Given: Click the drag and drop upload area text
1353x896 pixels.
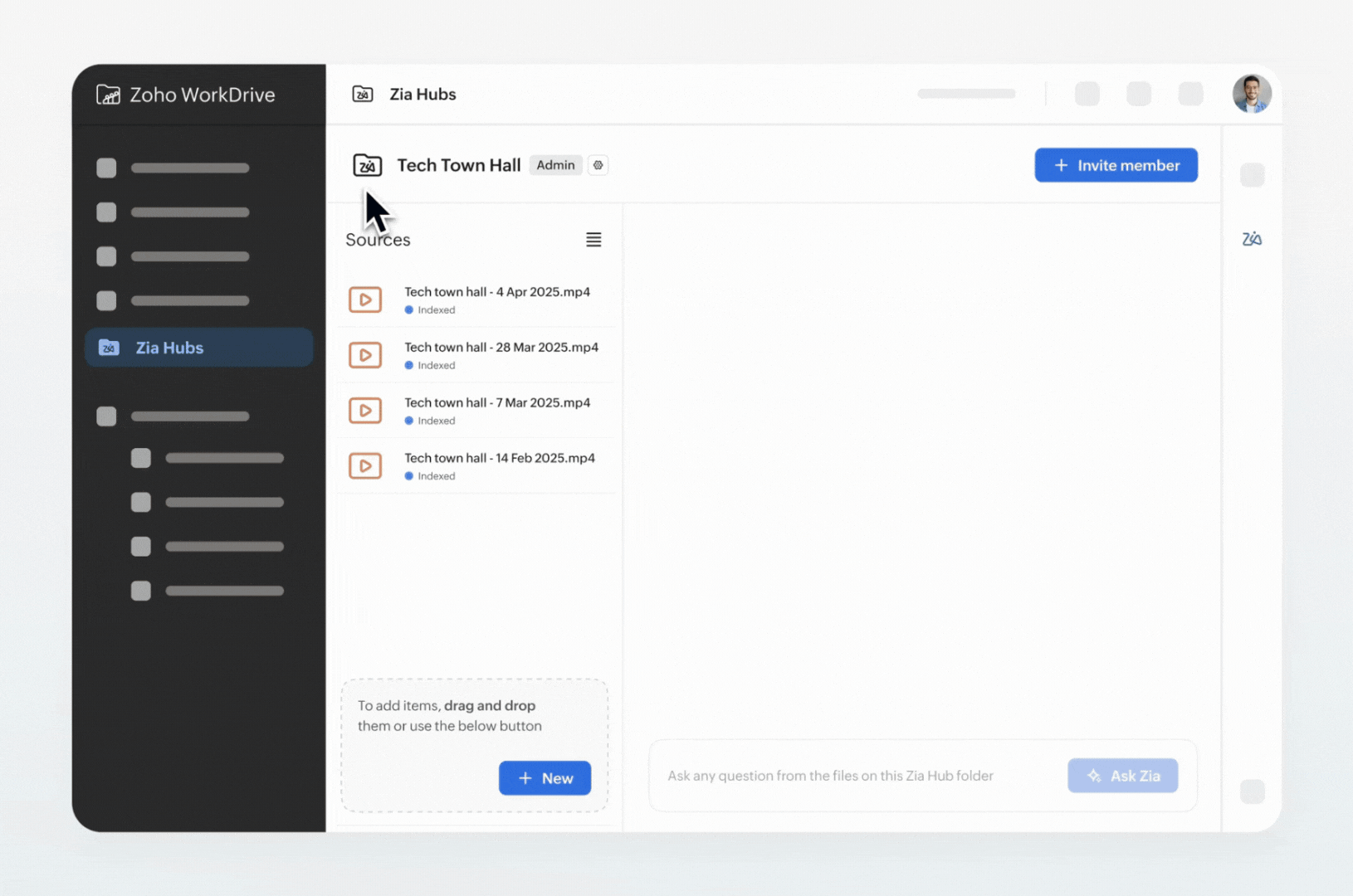Looking at the screenshot, I should click(450, 716).
